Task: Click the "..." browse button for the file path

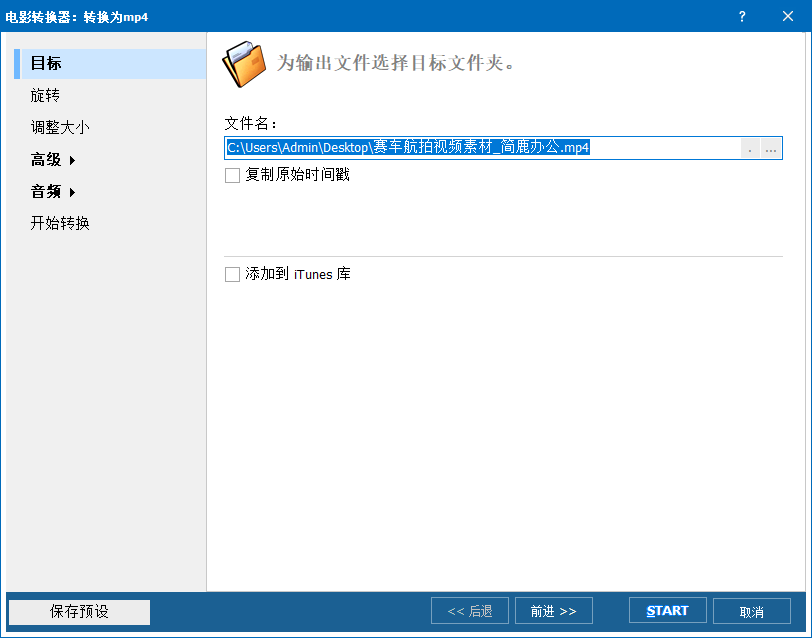Action: coord(770,148)
